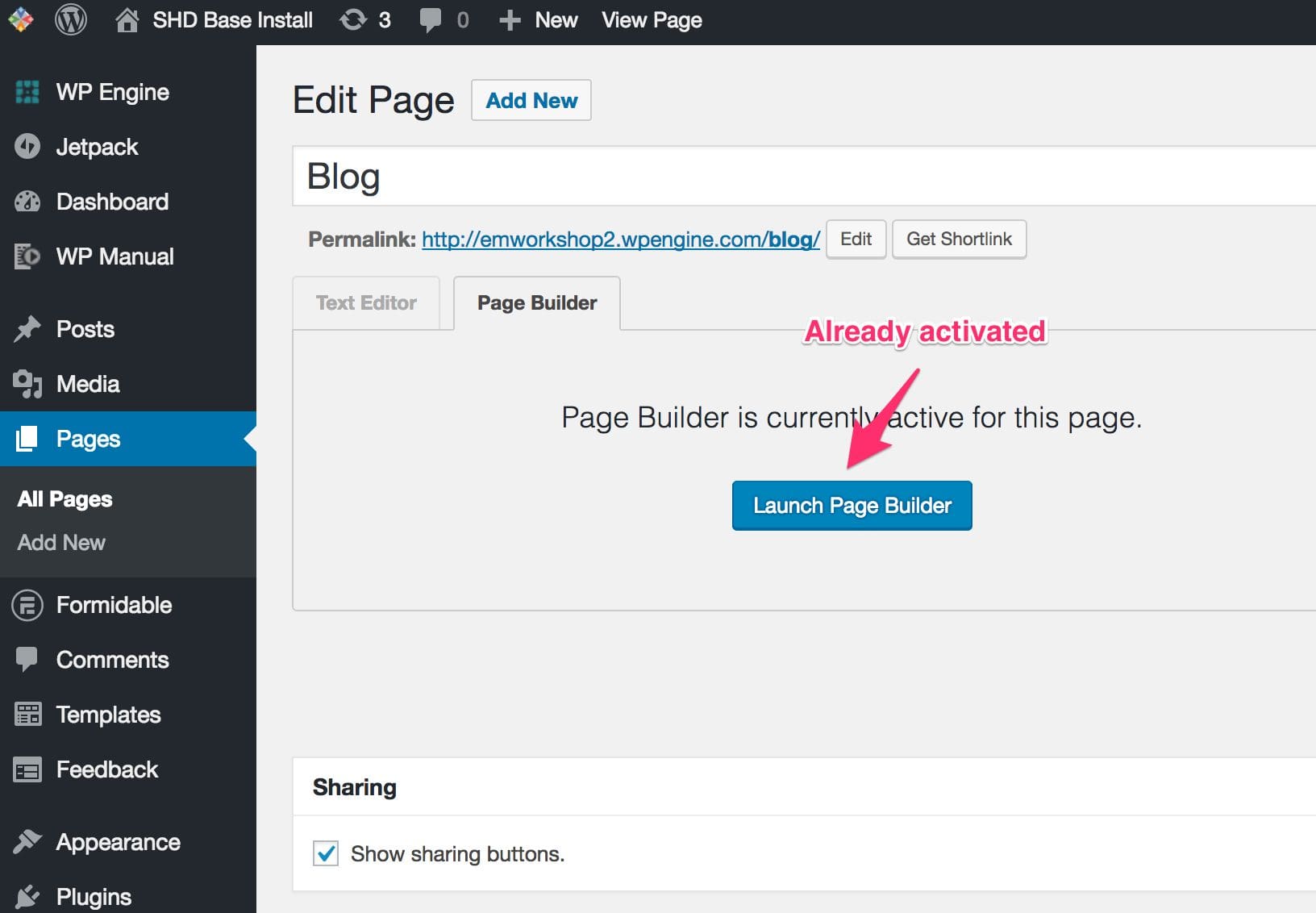Click the home icon beside SHD Base Install
This screenshot has height=913, width=1316.
127,19
